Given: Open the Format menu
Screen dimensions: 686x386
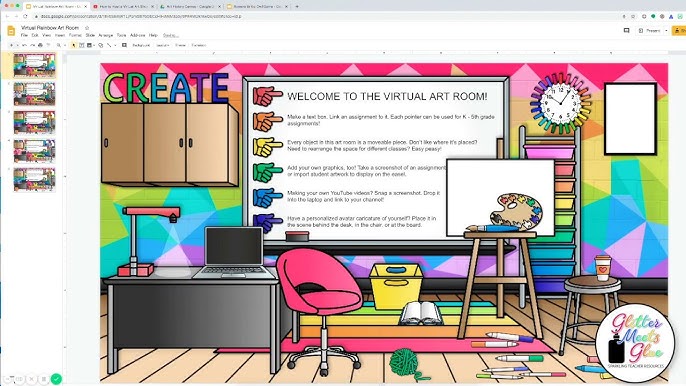Looking at the screenshot, I should [x=75, y=35].
